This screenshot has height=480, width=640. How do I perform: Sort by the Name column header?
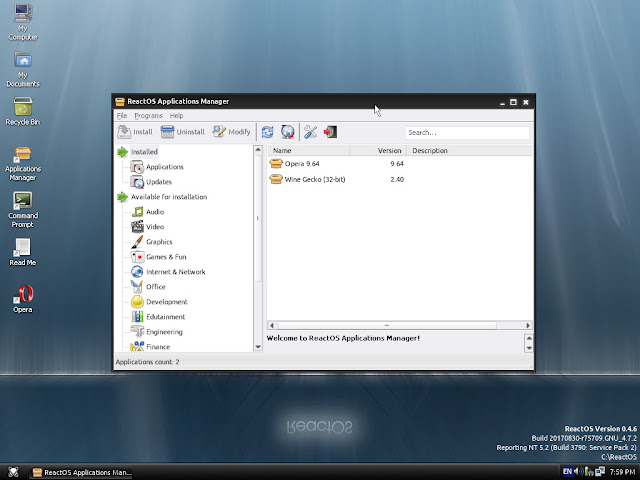click(309, 151)
